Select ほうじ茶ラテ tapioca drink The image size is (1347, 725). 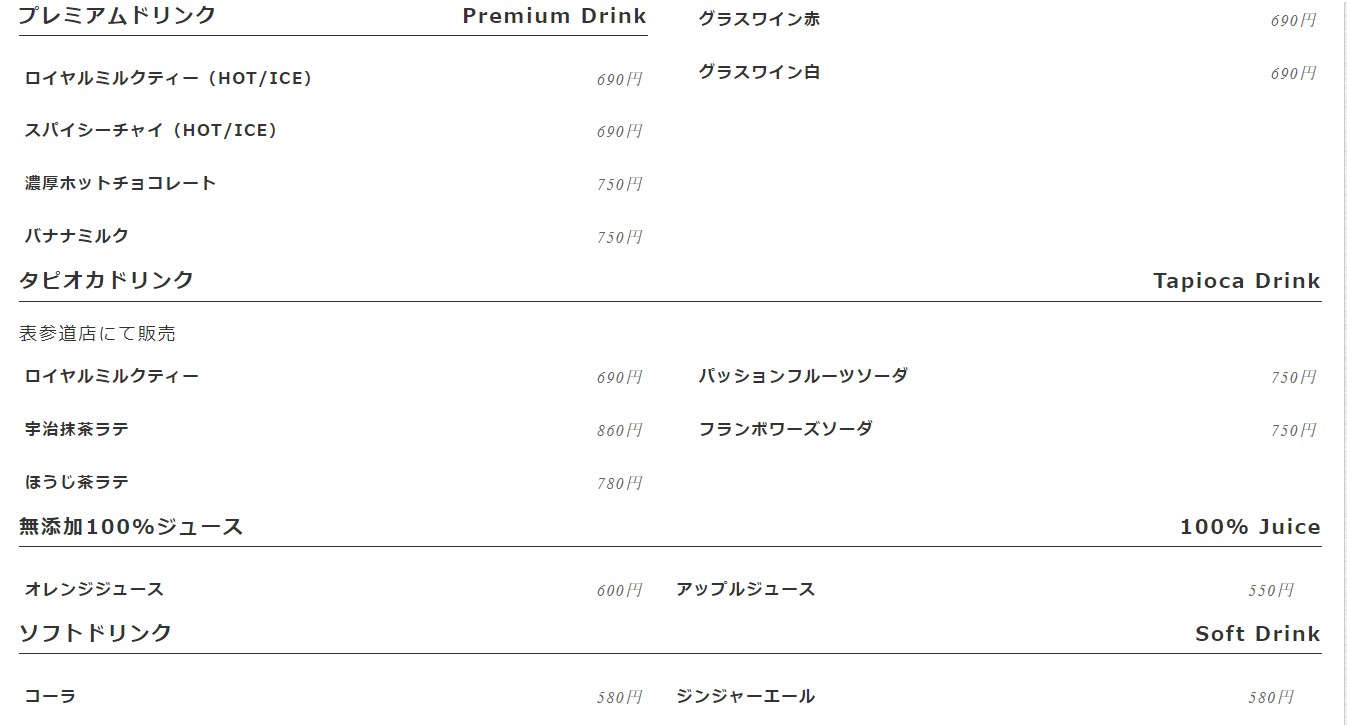pyautogui.click(x=77, y=483)
